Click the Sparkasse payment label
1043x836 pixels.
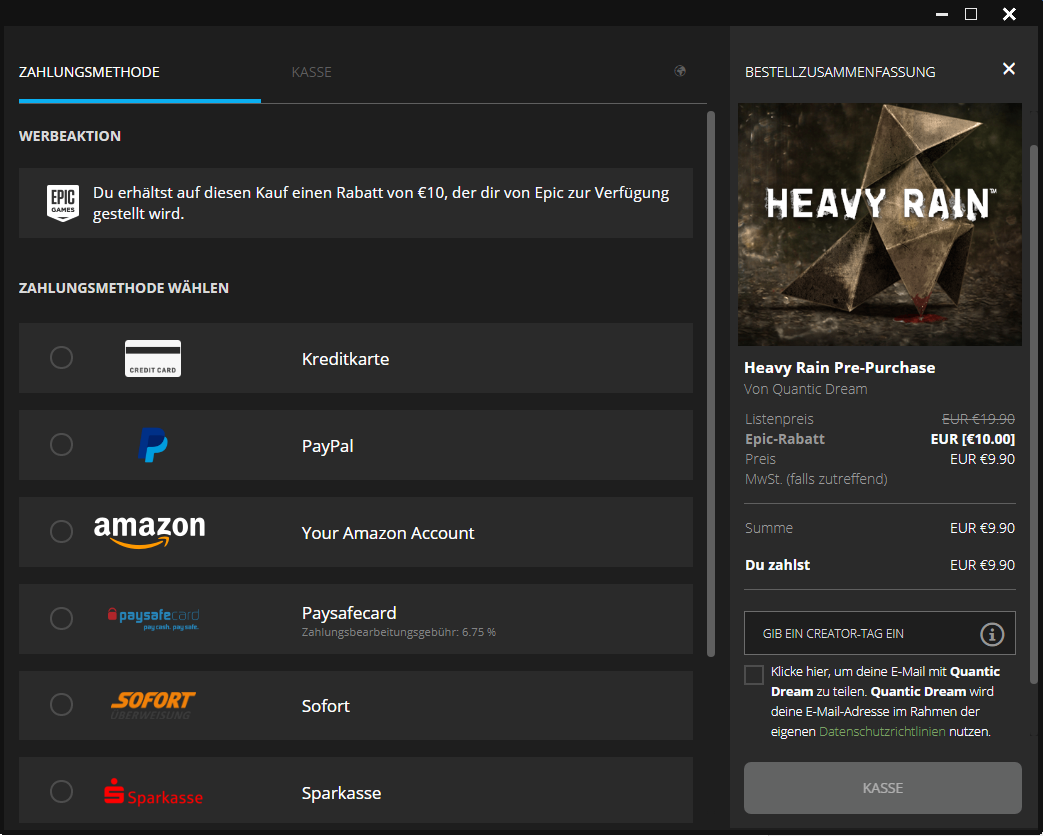(341, 793)
